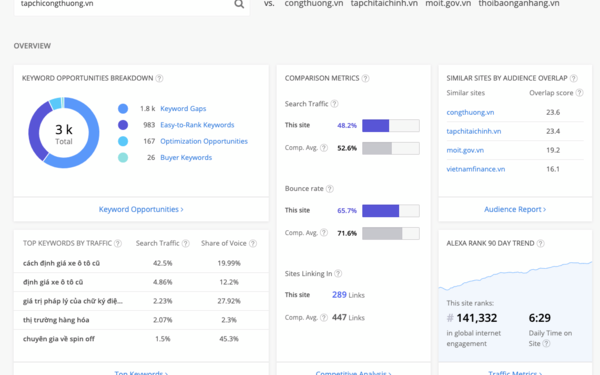
Task: Open the Audience Report link
Action: (x=515, y=209)
